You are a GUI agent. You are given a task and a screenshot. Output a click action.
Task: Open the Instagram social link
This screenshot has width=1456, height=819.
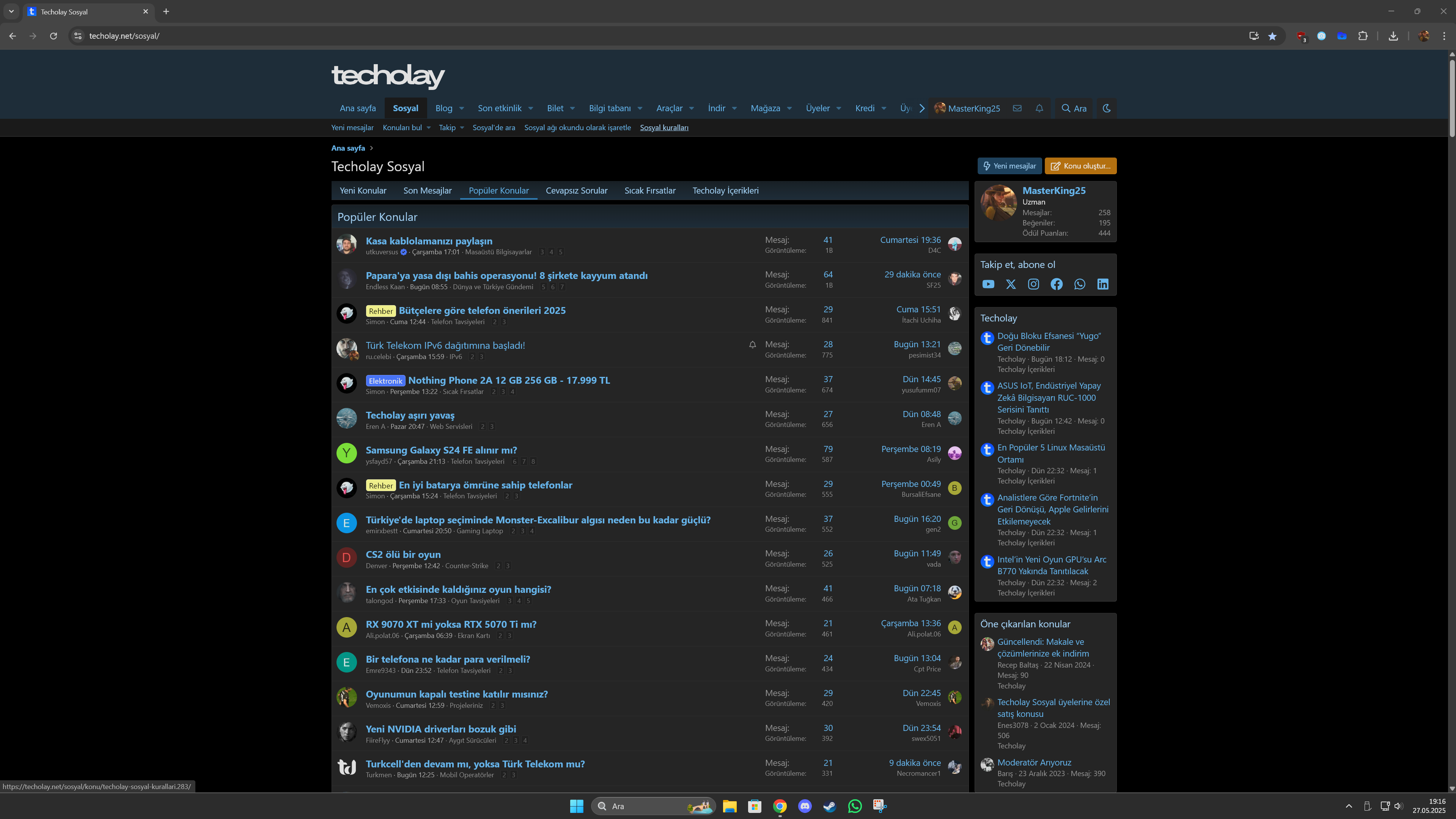coord(1033,284)
